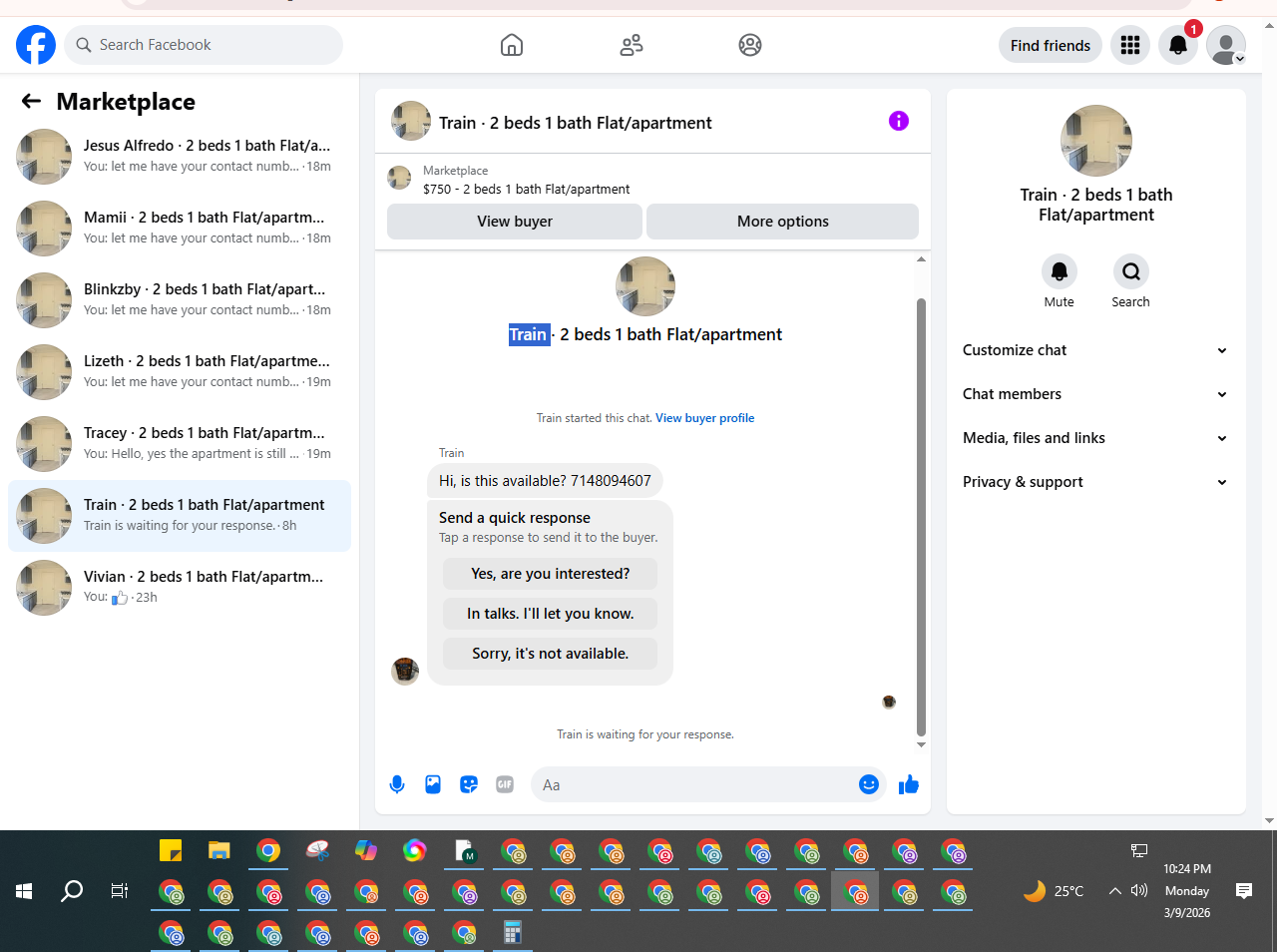Click the chat scrollbar up arrow

coord(921,259)
